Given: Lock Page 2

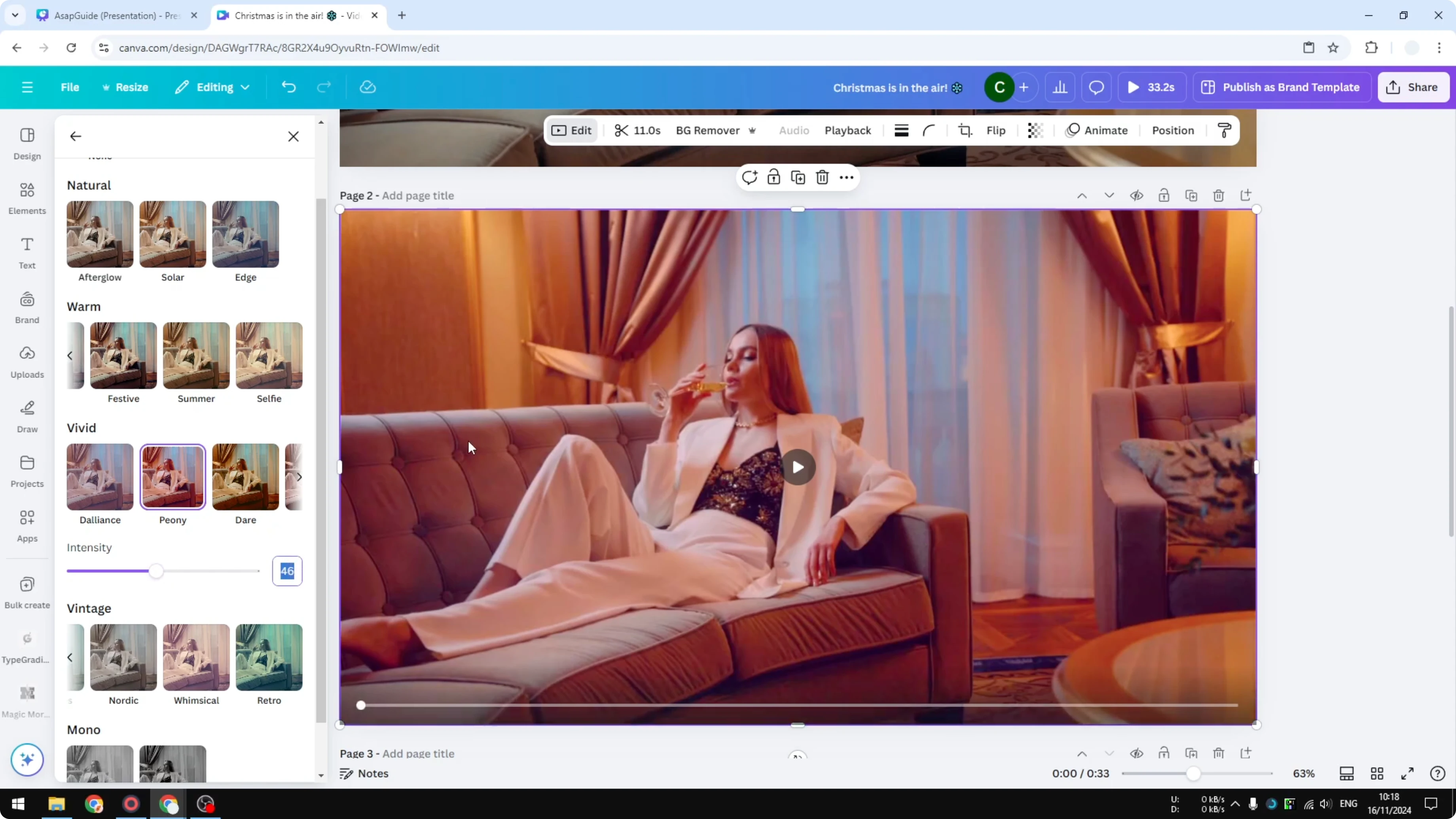Looking at the screenshot, I should (1164, 195).
